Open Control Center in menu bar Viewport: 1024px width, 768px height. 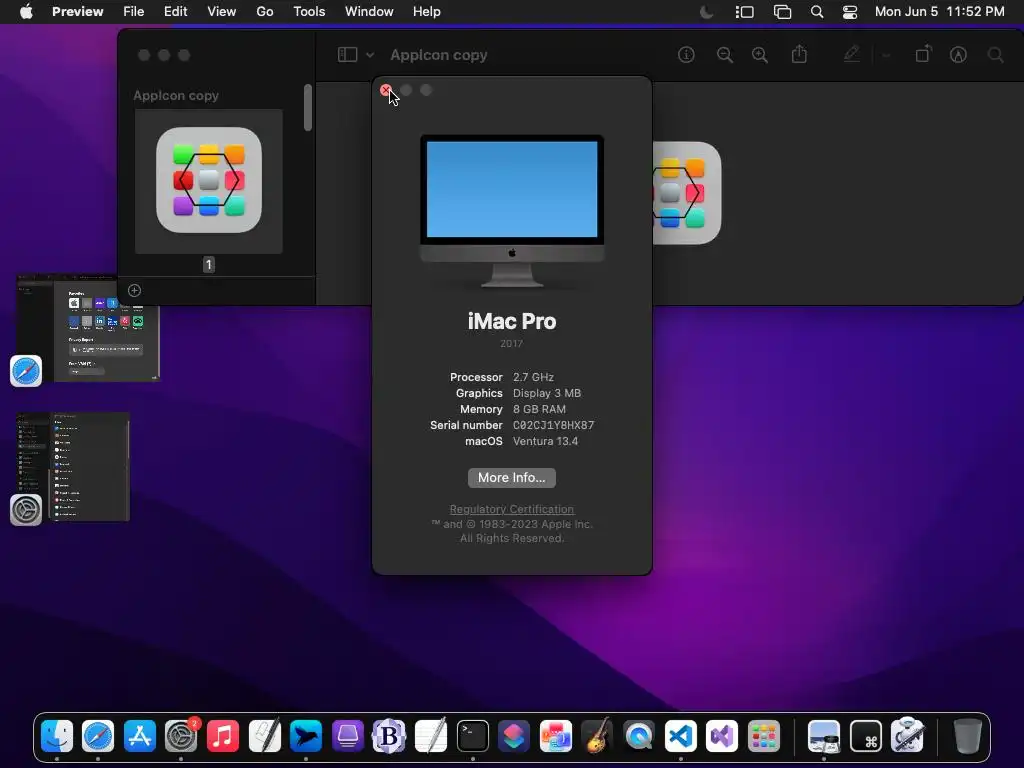pos(850,12)
